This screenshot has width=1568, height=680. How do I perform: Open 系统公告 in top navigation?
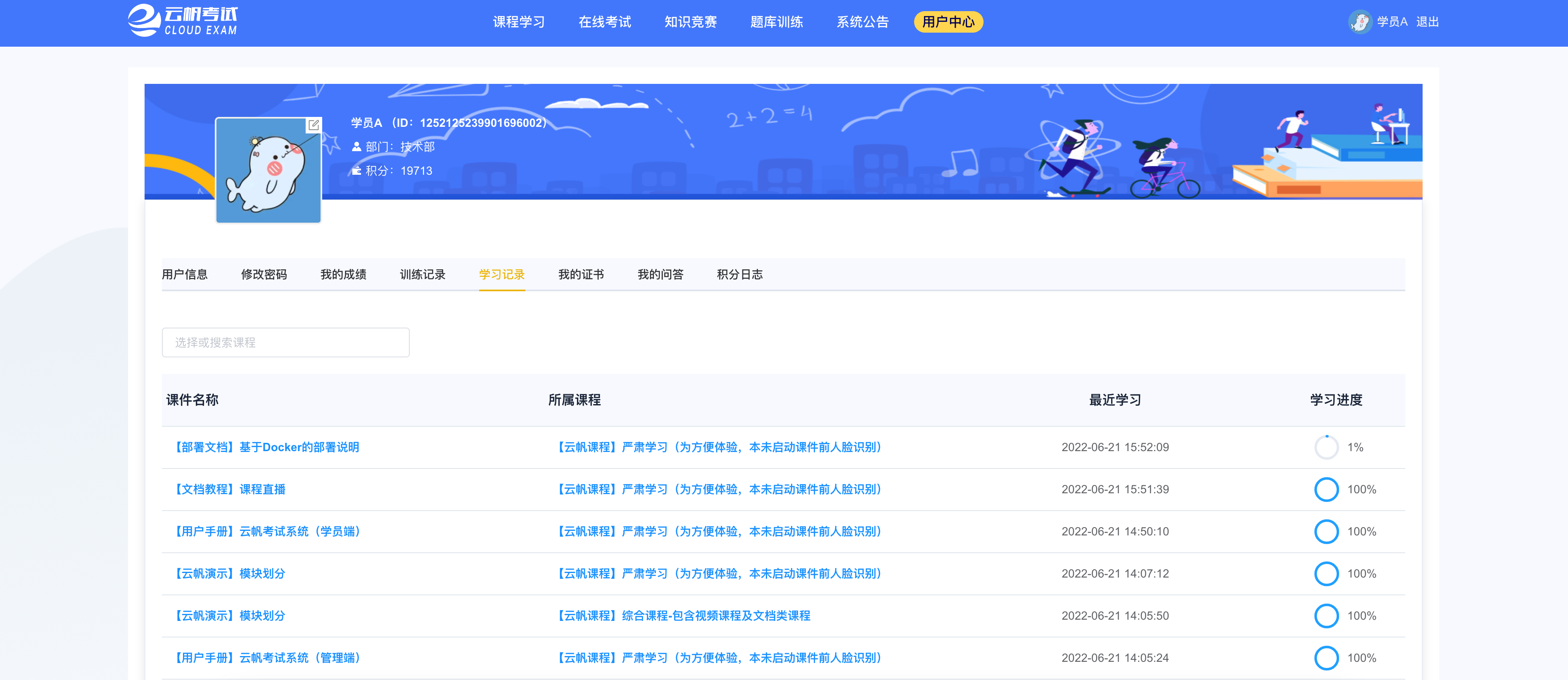pos(862,22)
